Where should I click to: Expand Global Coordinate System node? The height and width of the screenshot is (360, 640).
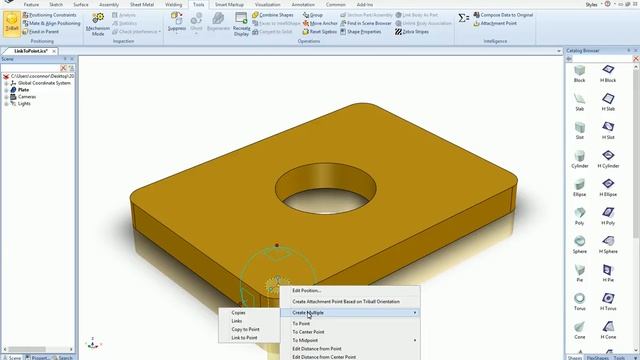click(x=6, y=83)
